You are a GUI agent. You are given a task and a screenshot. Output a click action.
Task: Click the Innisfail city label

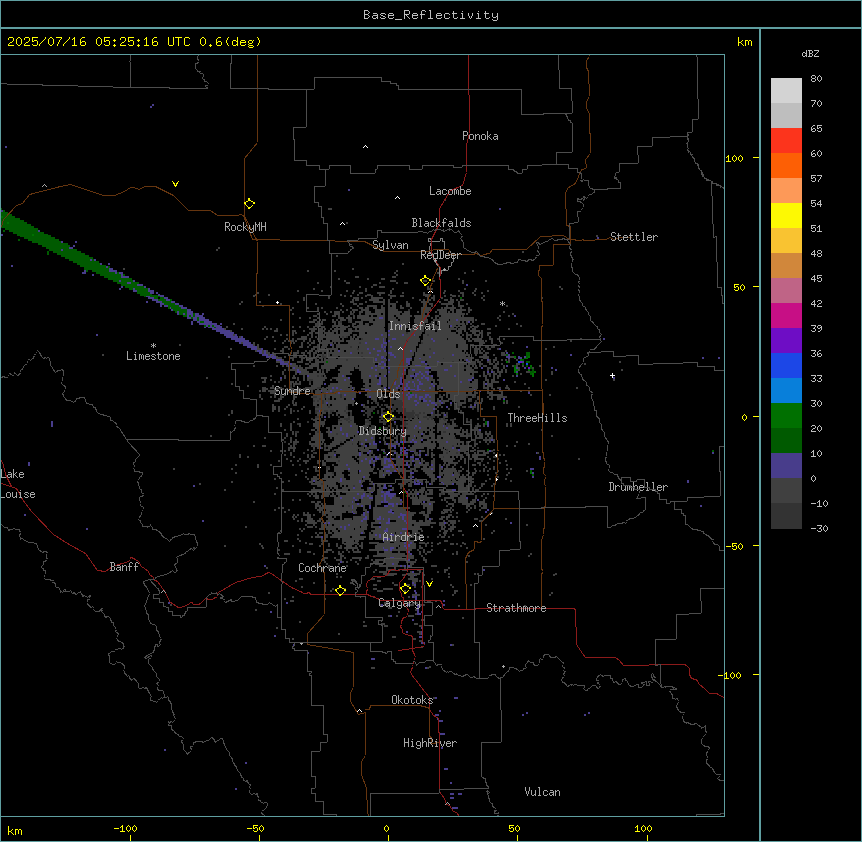click(415, 326)
